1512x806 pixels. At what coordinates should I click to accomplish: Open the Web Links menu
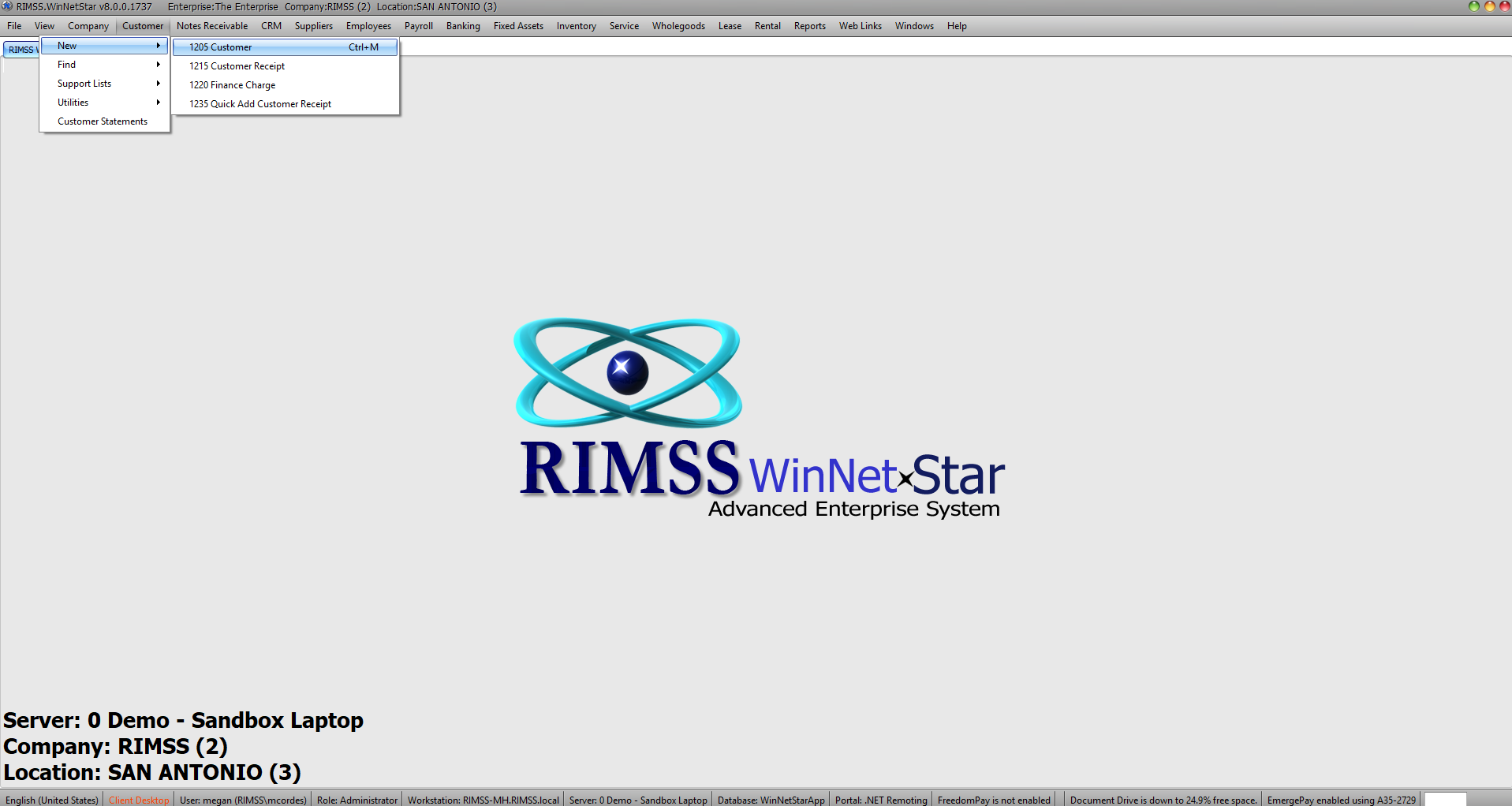[861, 26]
